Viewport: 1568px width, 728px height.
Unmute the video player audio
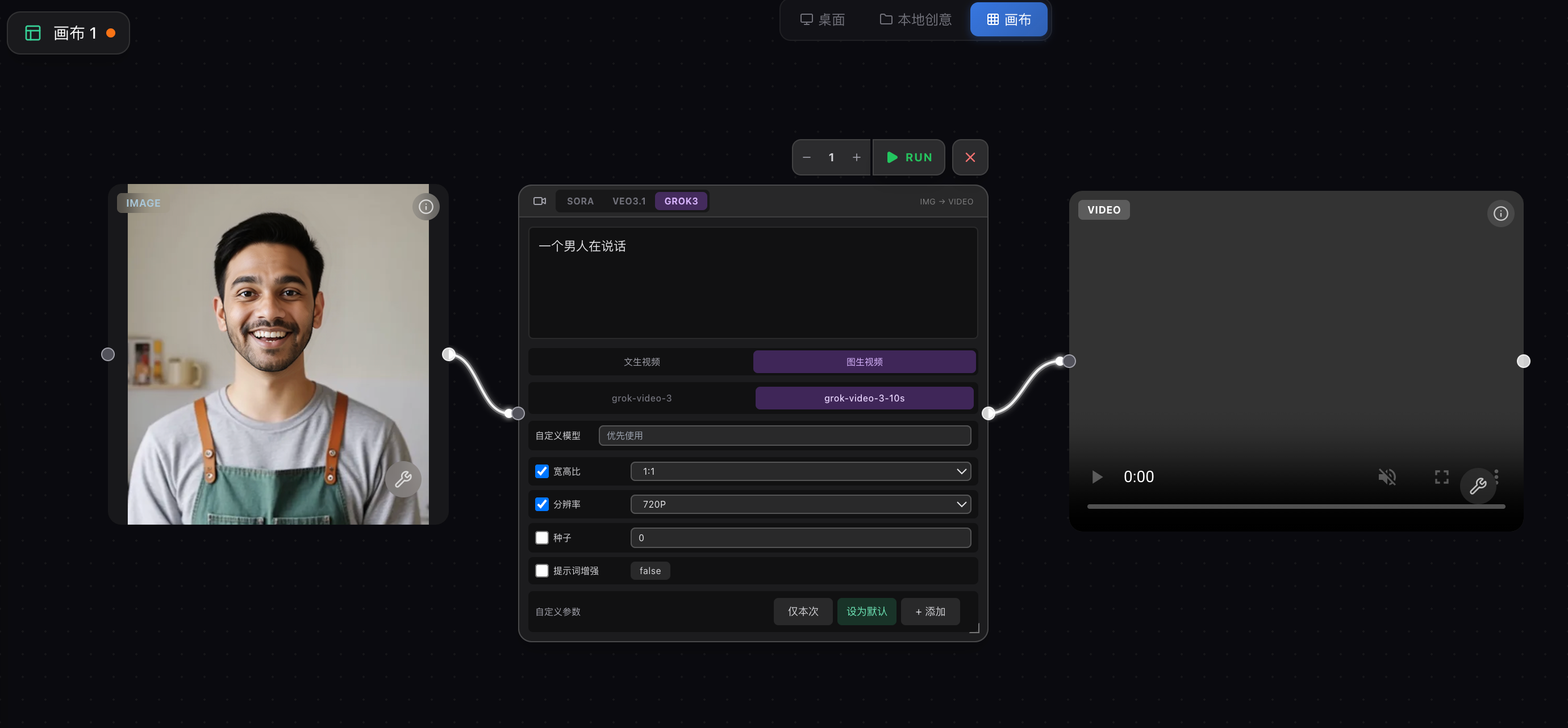click(x=1387, y=477)
